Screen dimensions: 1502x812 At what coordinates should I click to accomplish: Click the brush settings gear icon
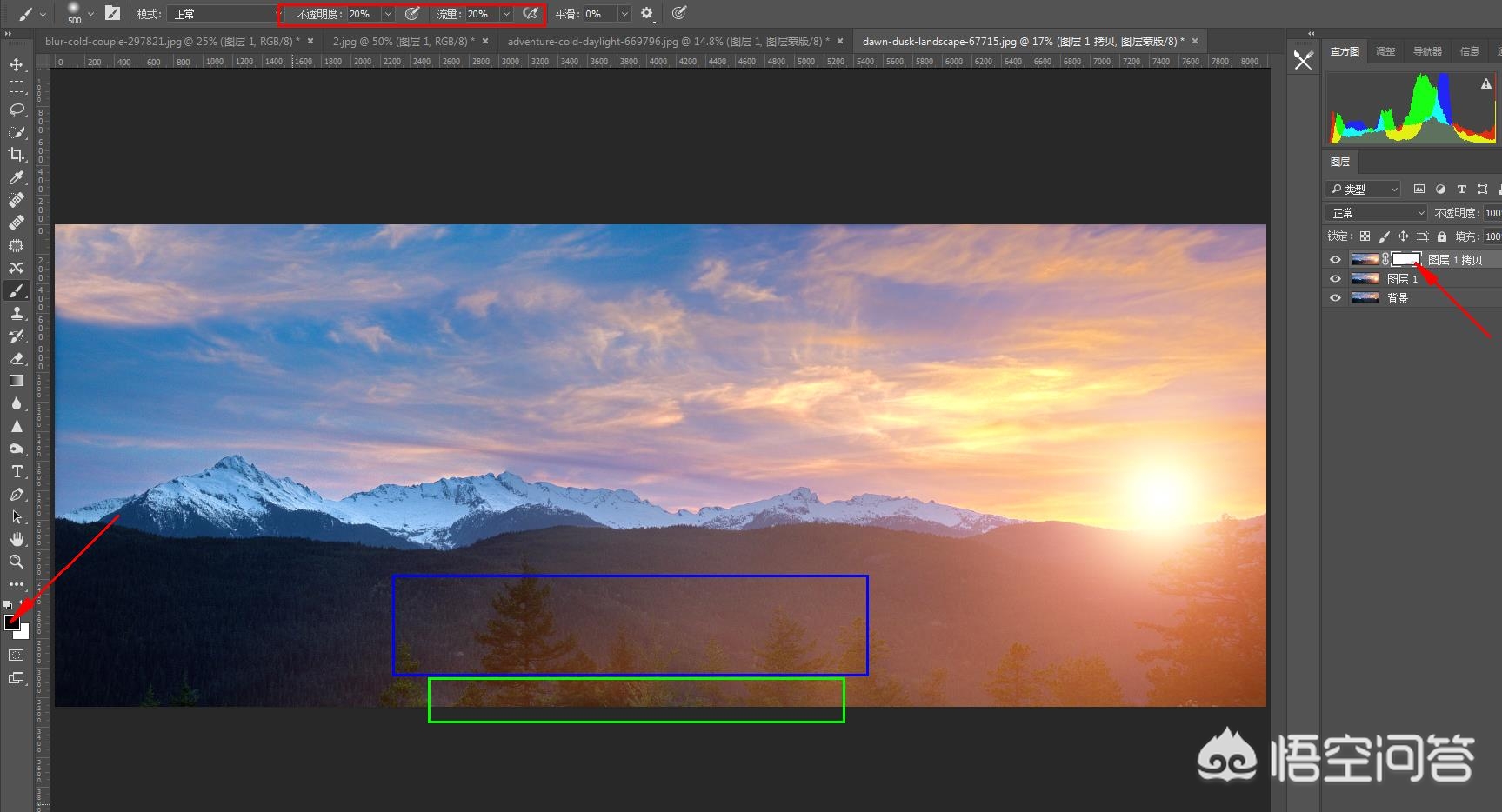coord(646,14)
